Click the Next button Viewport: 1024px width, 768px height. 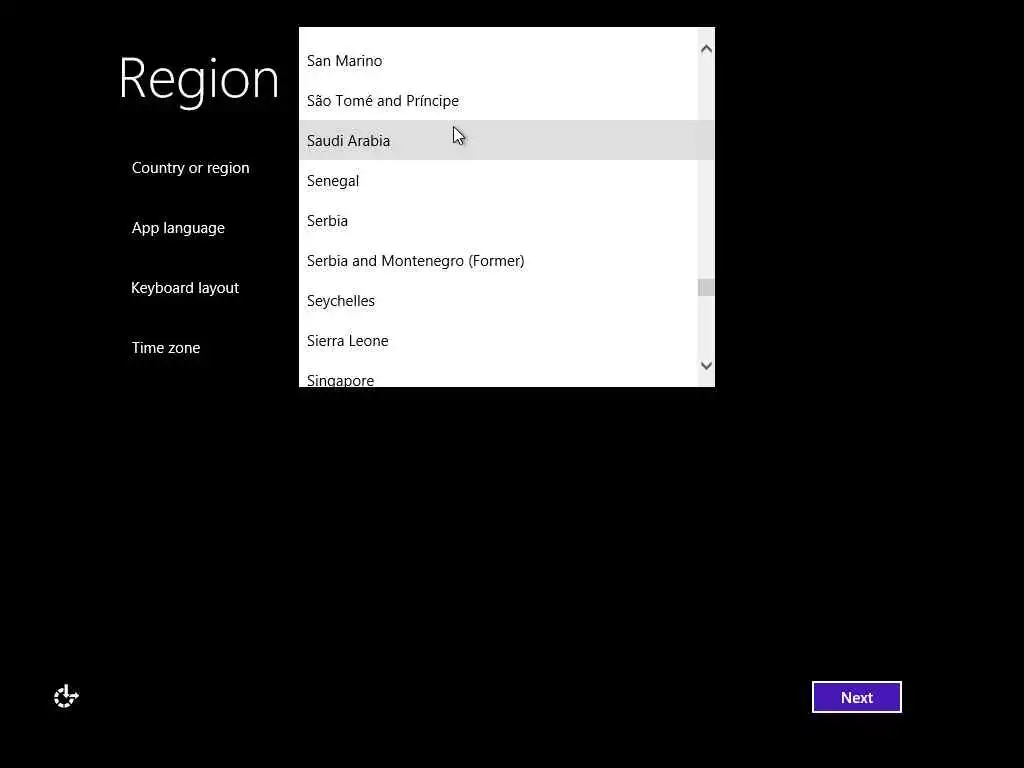pos(856,697)
